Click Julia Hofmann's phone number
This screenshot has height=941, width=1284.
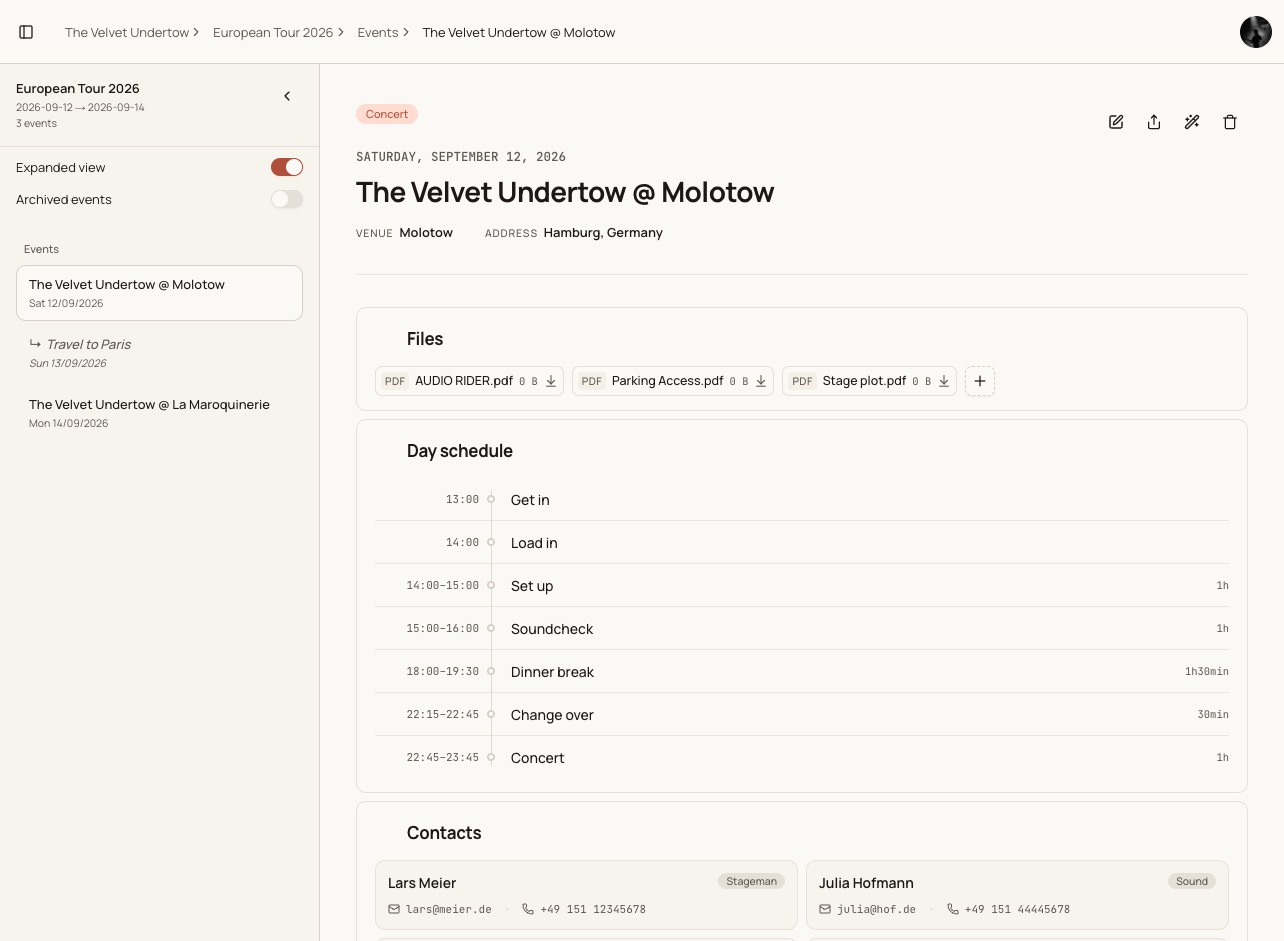(1017, 910)
